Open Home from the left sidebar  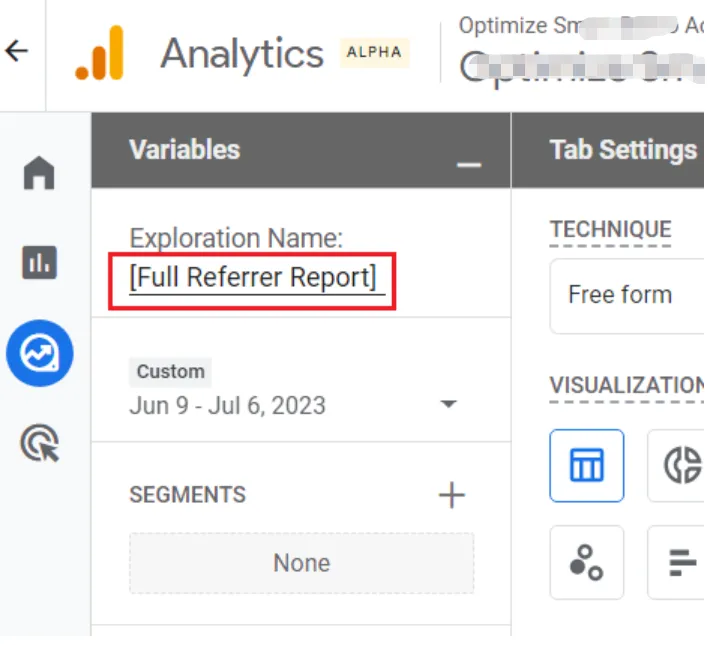pos(40,173)
